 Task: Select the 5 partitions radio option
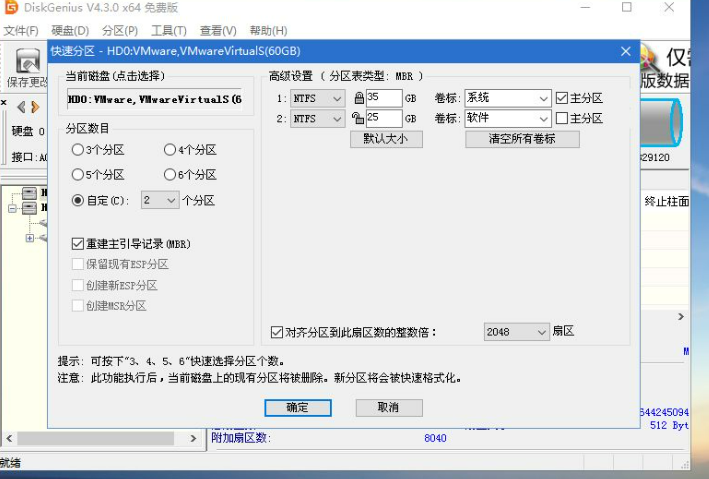point(78,175)
